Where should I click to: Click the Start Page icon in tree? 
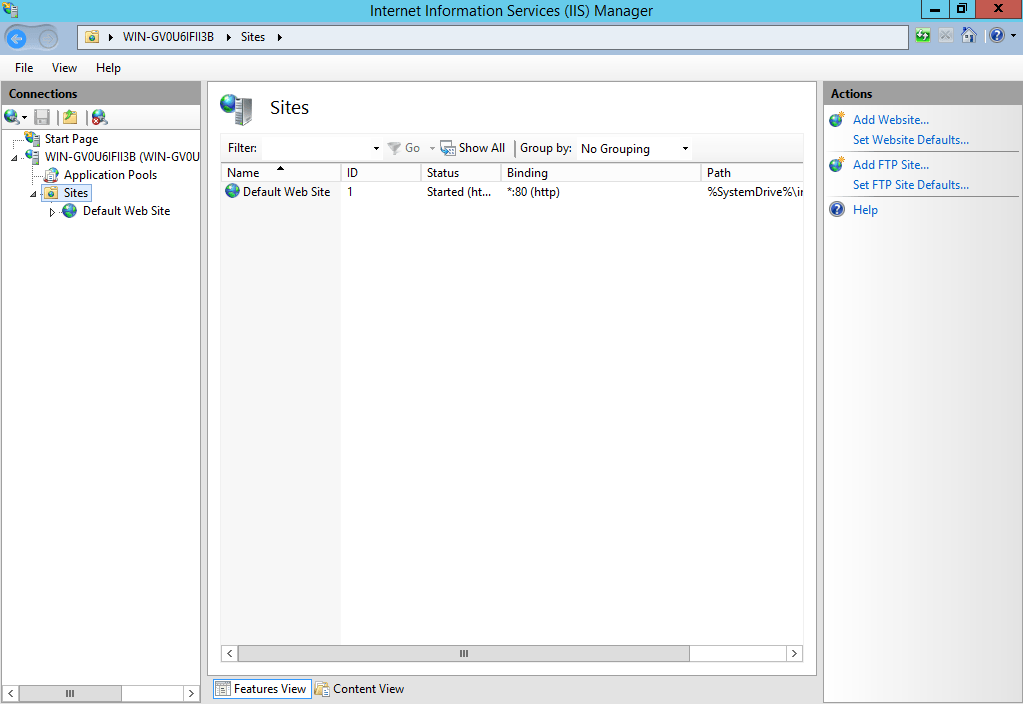coord(32,138)
